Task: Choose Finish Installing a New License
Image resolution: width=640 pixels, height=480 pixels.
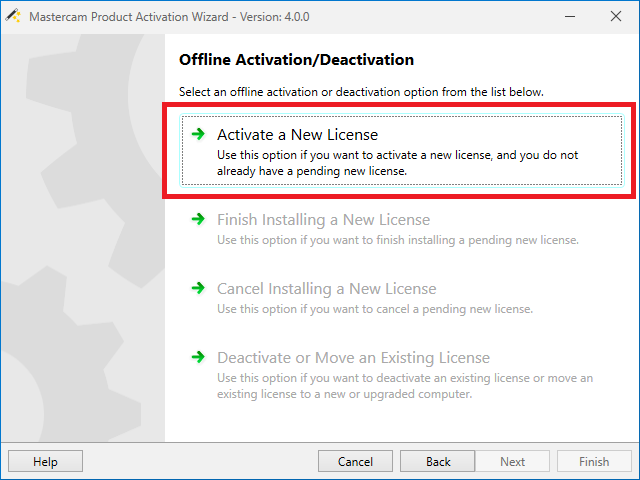Action: point(323,219)
